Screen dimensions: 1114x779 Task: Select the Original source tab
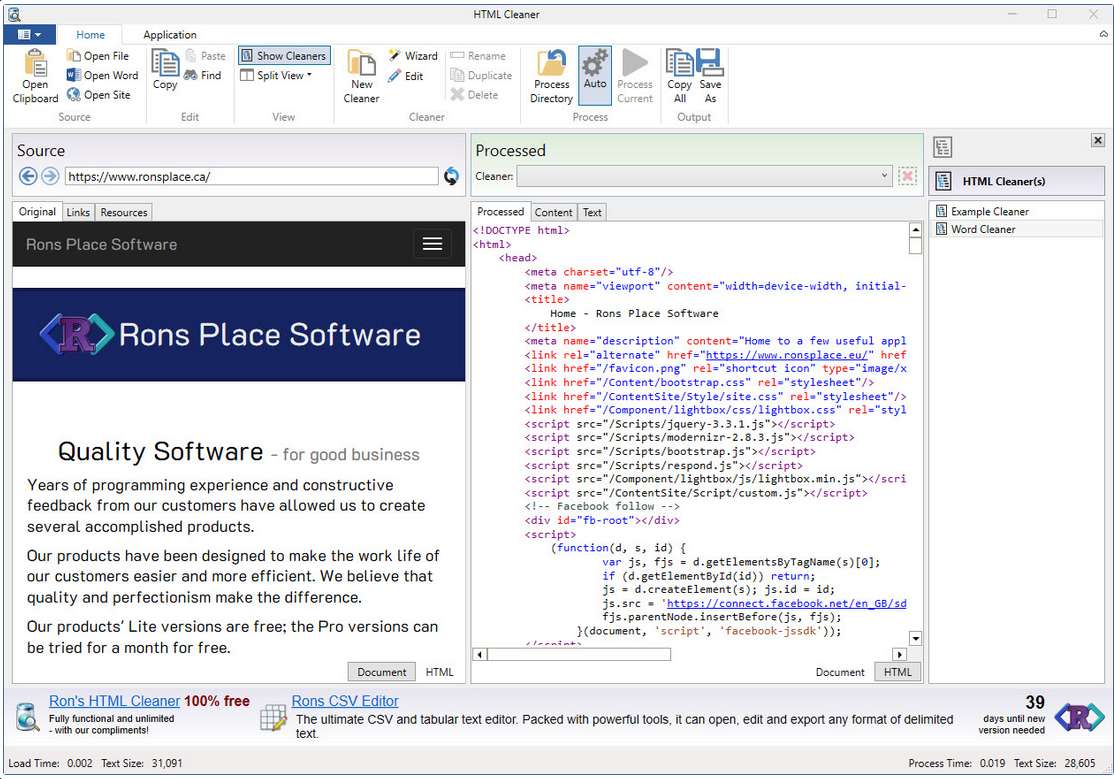click(37, 212)
